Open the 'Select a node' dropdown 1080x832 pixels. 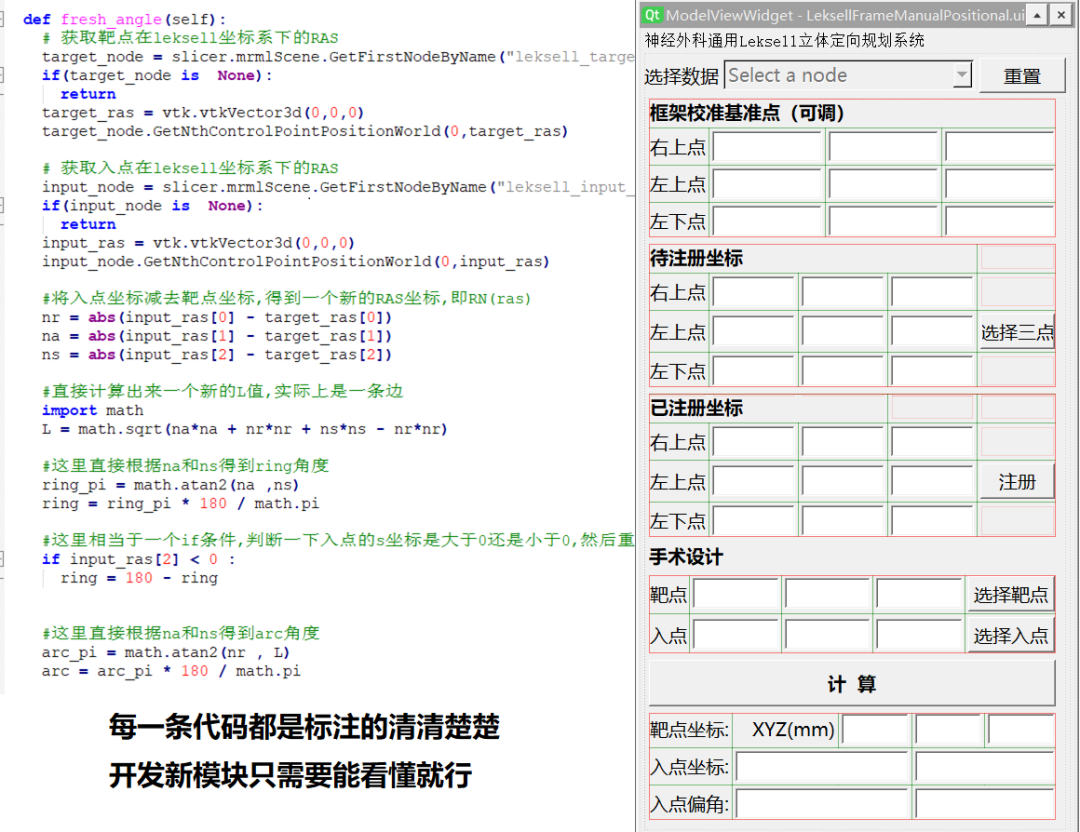pyautogui.click(x=848, y=76)
